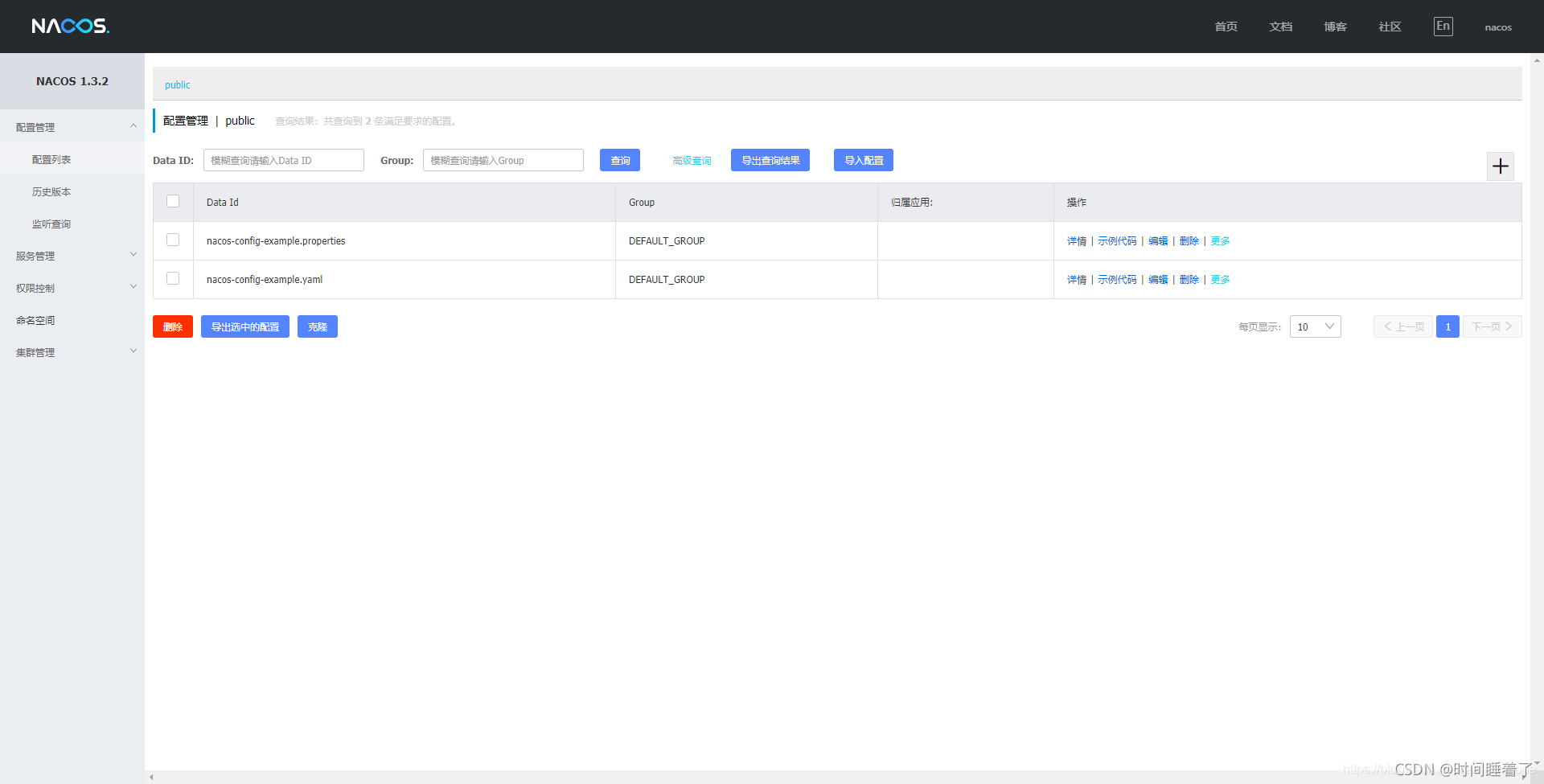Expand the 集群管理 sidebar menu

click(72, 352)
